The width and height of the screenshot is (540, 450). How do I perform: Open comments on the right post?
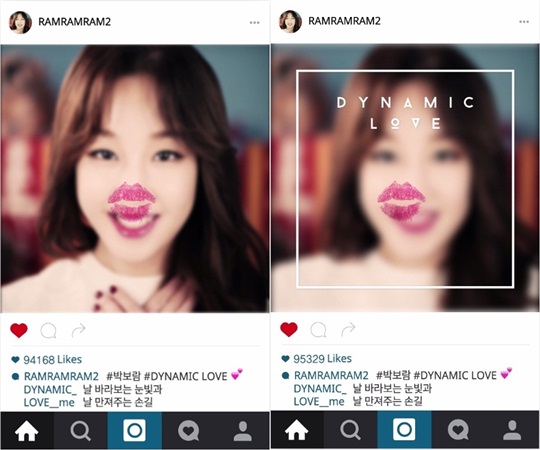[318, 330]
